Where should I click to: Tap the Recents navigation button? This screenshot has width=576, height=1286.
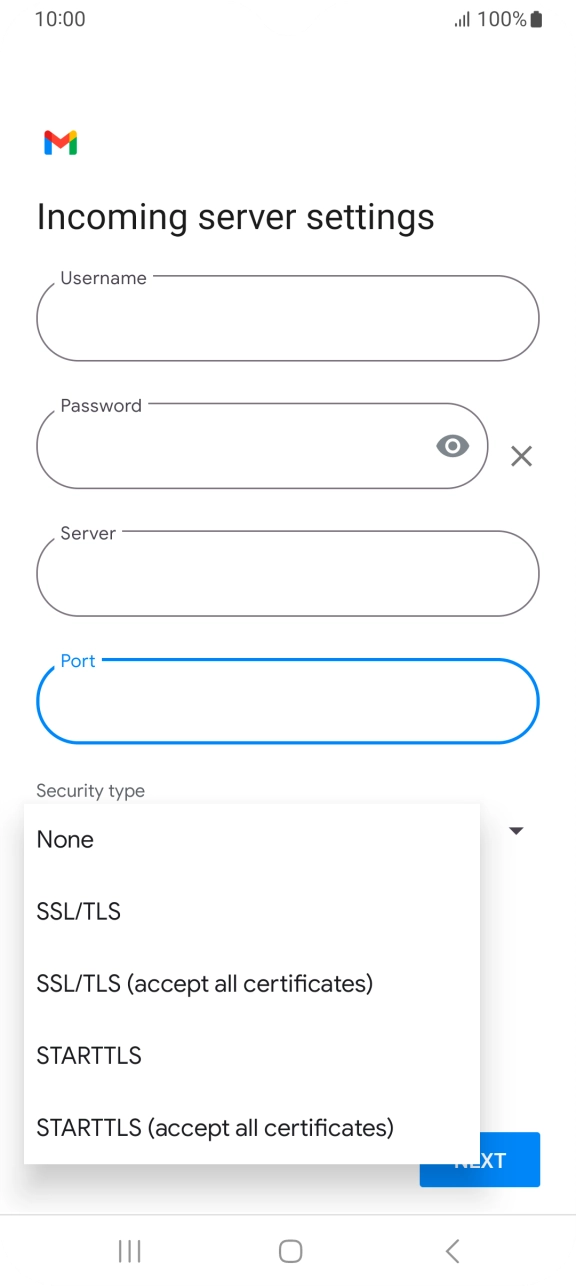[x=129, y=1250]
